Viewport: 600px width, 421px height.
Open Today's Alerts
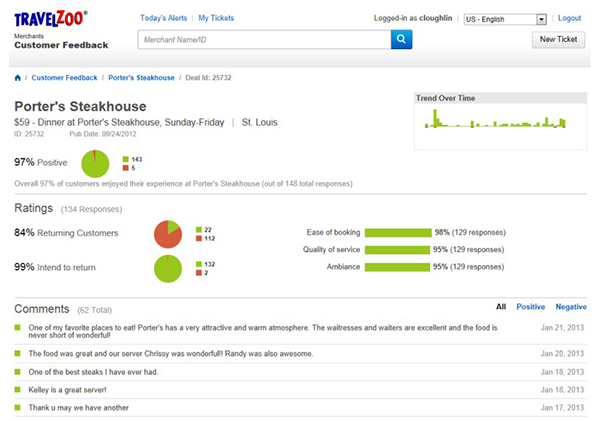point(165,19)
